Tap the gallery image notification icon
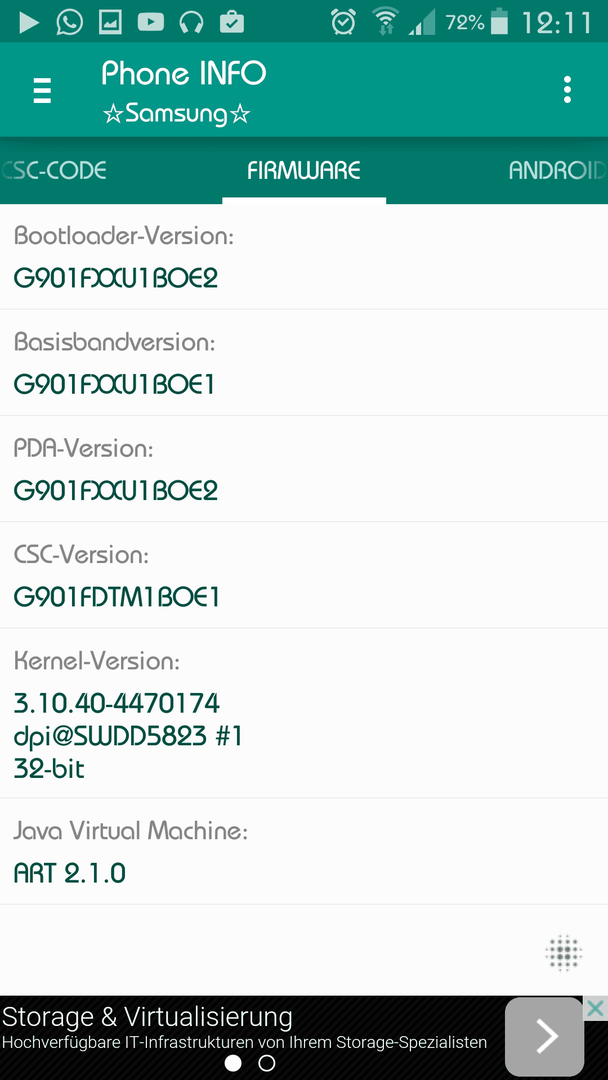The width and height of the screenshot is (608, 1080). coord(110,23)
